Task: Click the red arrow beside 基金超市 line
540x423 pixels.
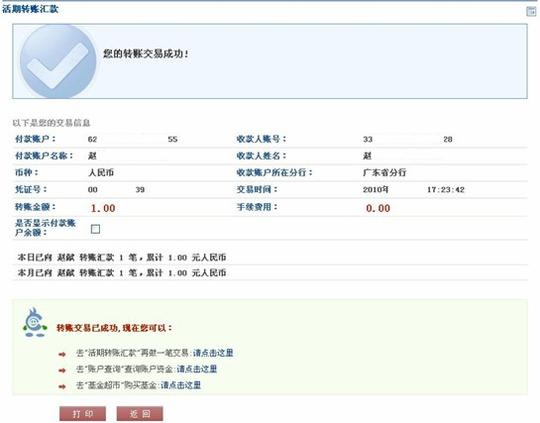Action: (x=62, y=386)
